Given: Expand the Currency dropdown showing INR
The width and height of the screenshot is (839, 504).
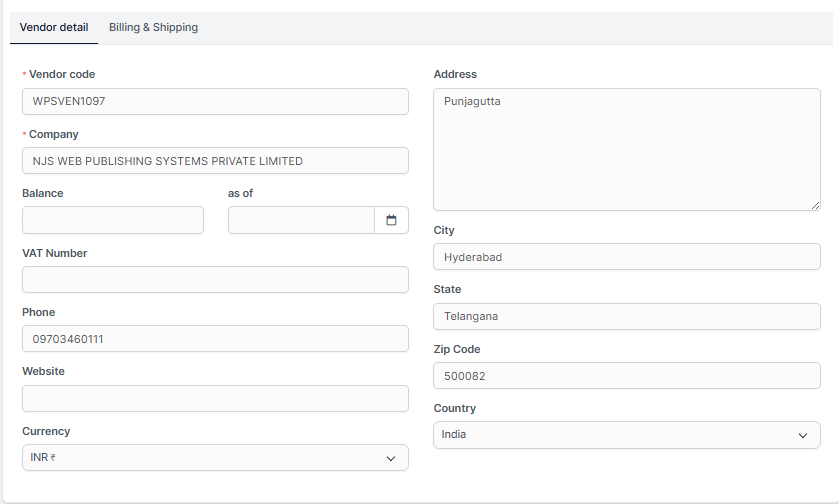Looking at the screenshot, I should tap(215, 458).
